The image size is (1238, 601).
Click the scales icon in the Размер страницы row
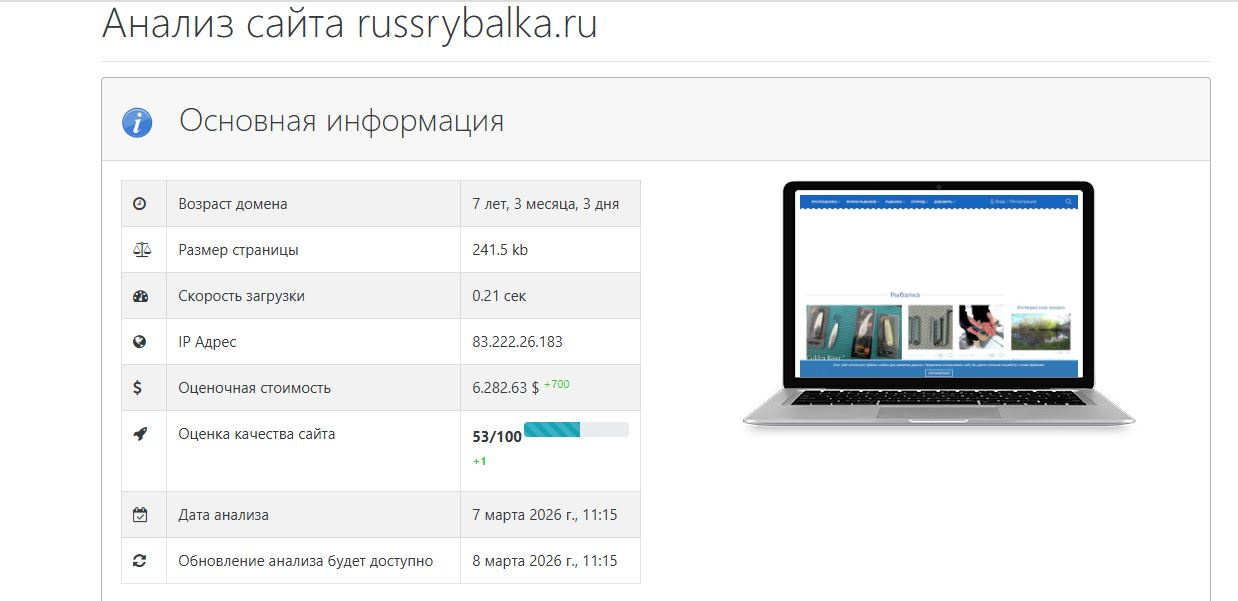[x=141, y=250]
